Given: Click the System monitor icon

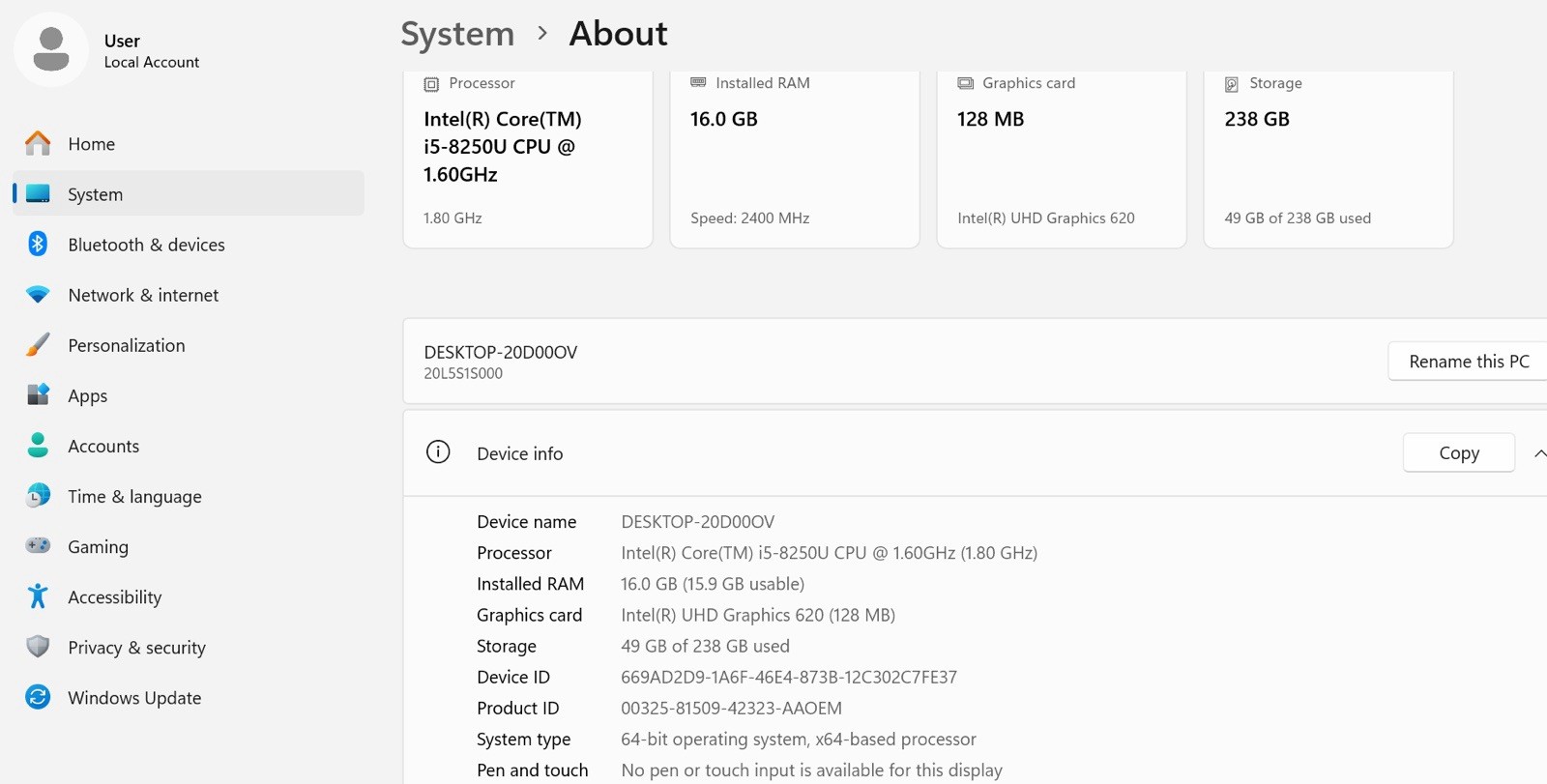Looking at the screenshot, I should click(x=38, y=193).
